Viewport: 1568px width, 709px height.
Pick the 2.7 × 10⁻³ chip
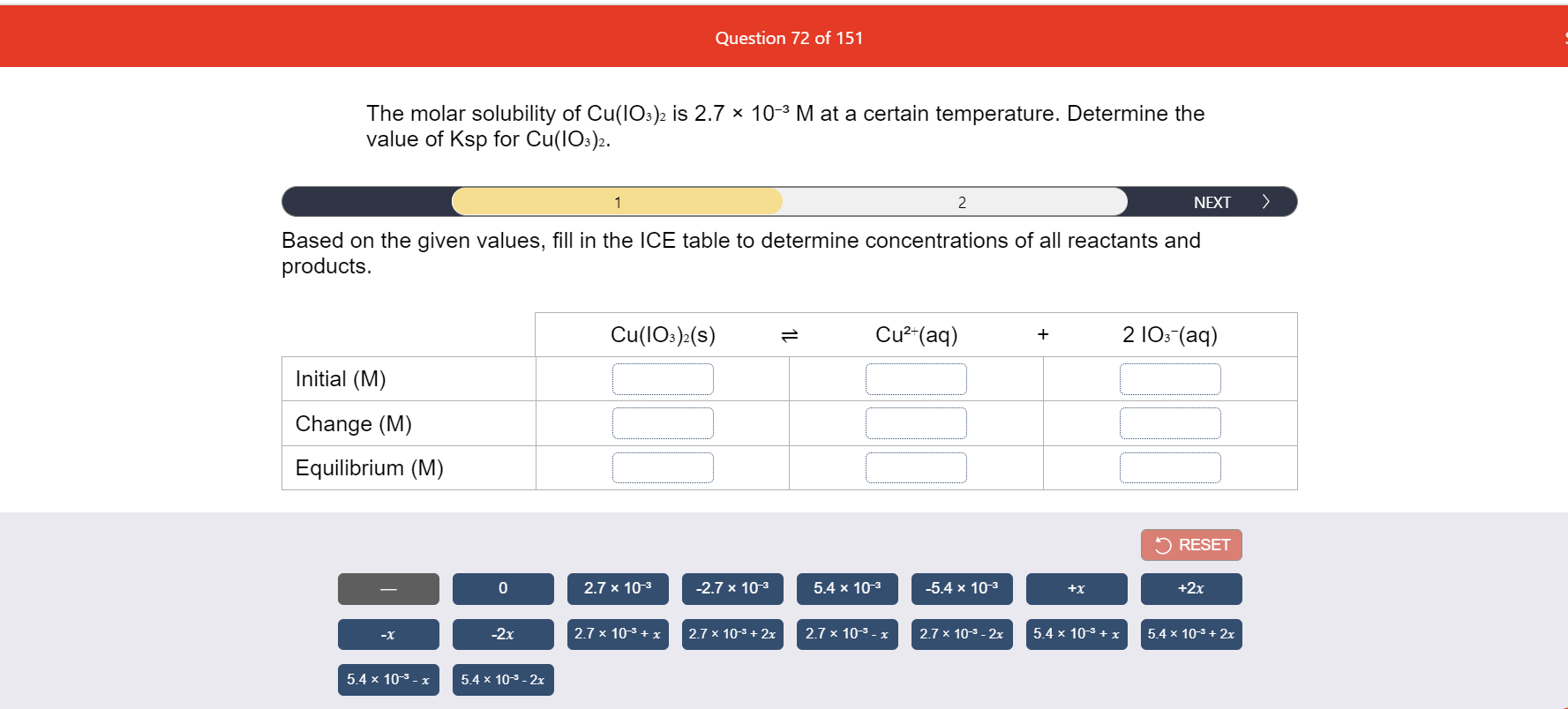click(x=618, y=588)
